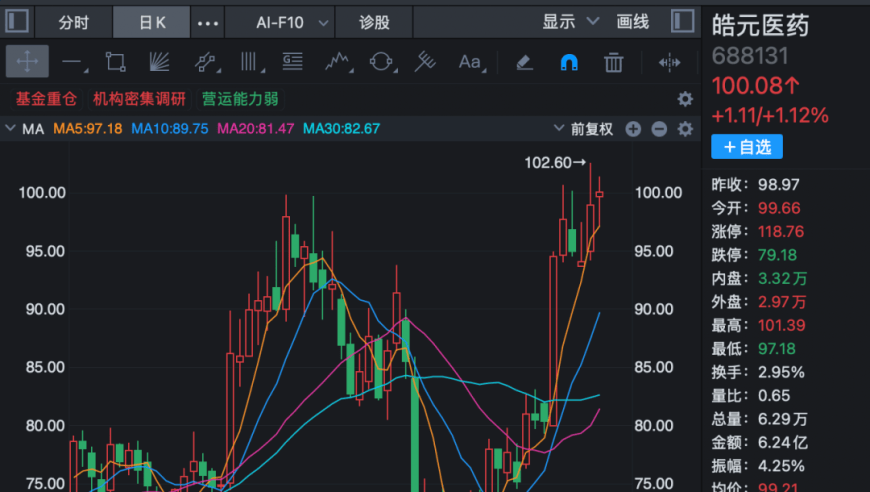Choose the fan lines drawing tool

click(x=159, y=62)
